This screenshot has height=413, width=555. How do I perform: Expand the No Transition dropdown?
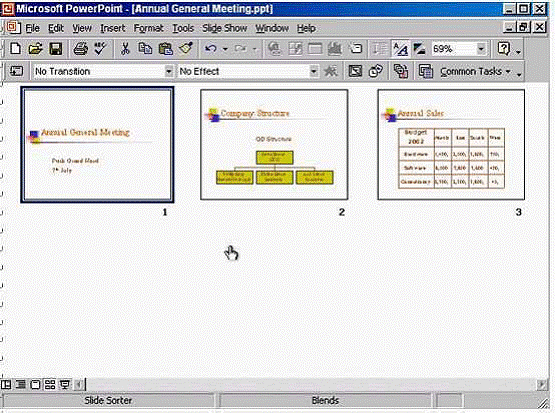click(169, 71)
